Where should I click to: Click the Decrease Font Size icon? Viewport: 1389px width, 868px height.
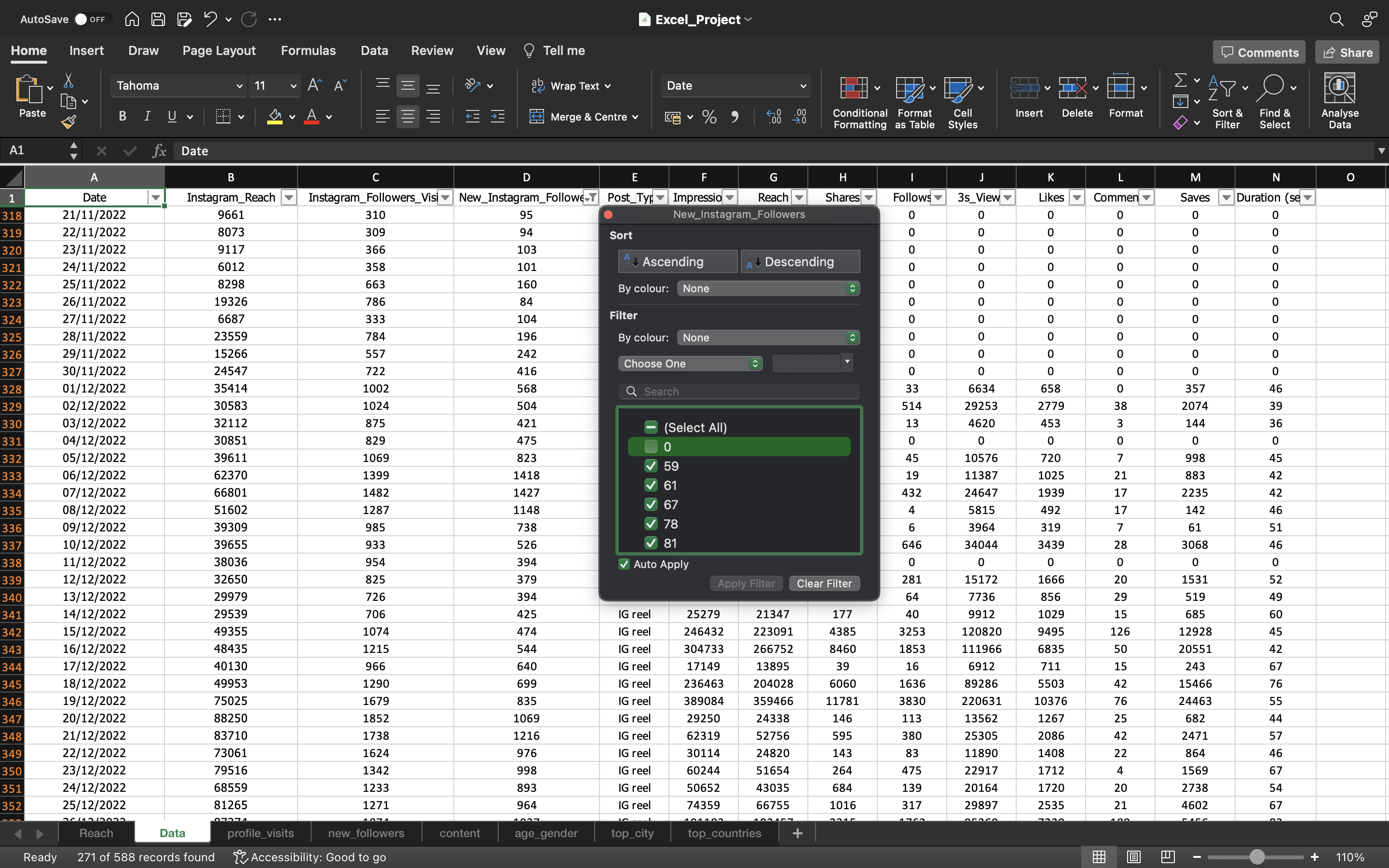[340, 85]
